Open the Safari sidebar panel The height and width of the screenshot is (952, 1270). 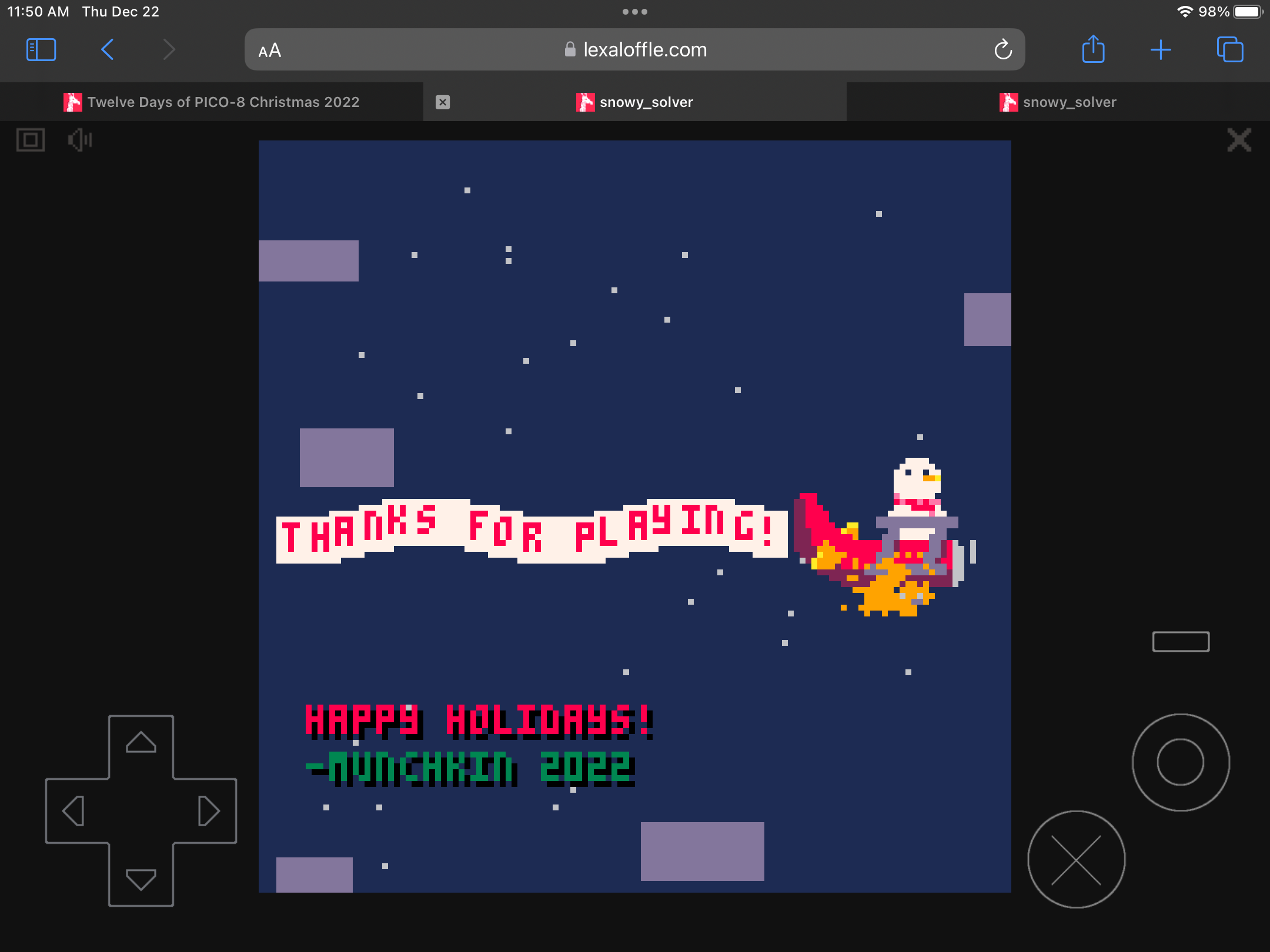pos(41,50)
